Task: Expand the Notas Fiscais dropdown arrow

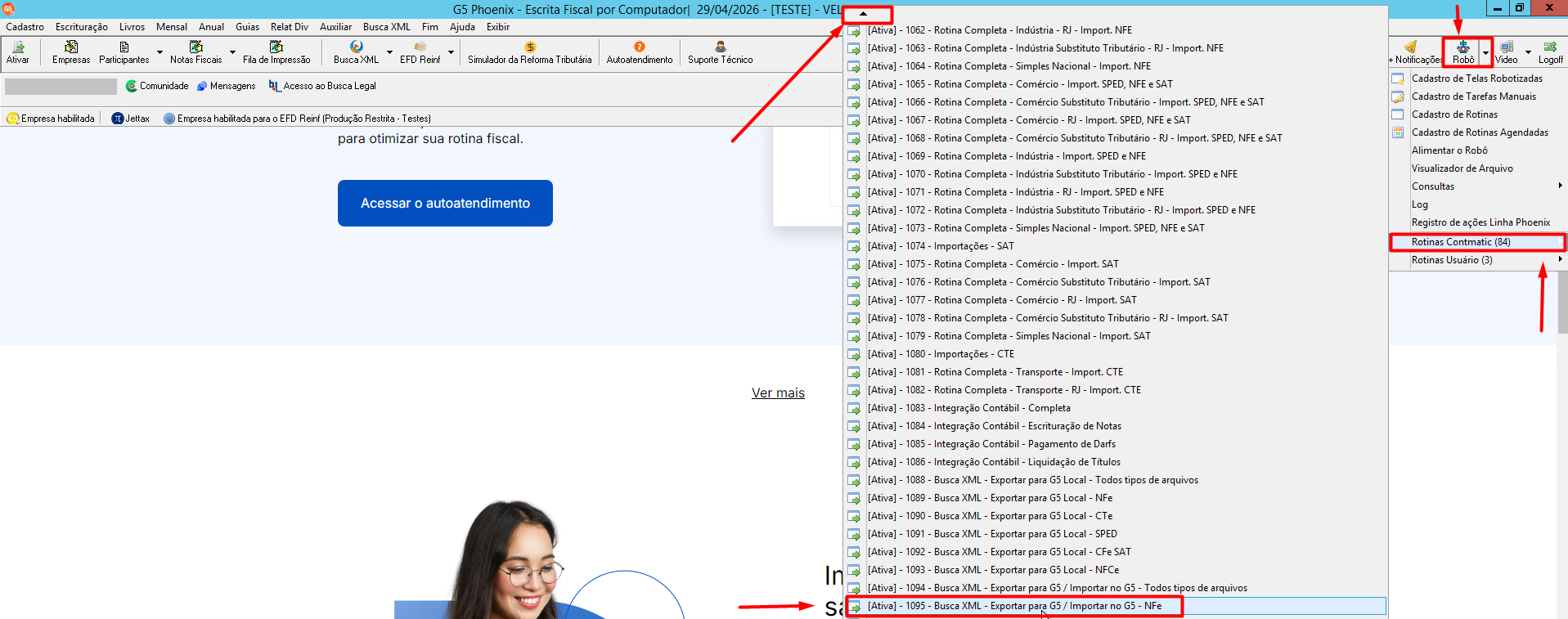Action: point(232,52)
